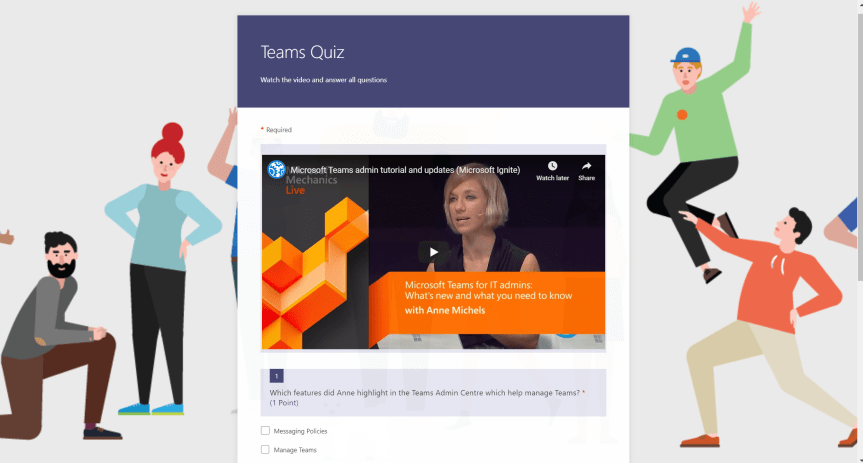Image resolution: width=863 pixels, height=463 pixels.
Task: Open the Microsoft Mechanics channel avatar
Action: click(276, 170)
